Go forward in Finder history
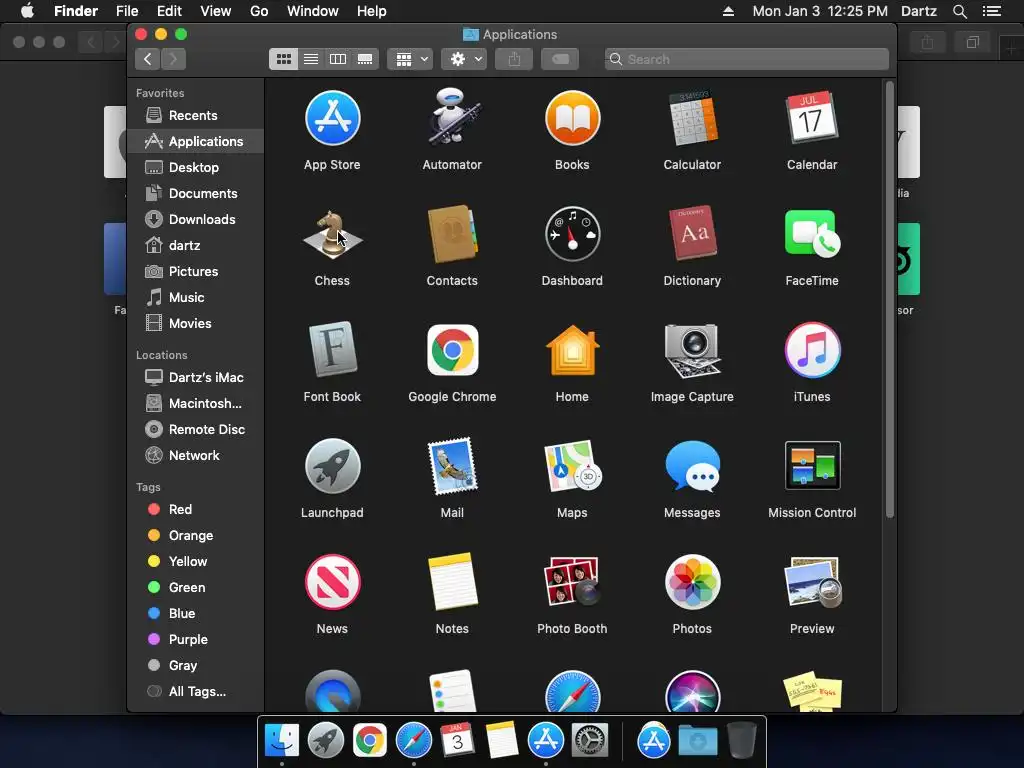 tap(173, 59)
